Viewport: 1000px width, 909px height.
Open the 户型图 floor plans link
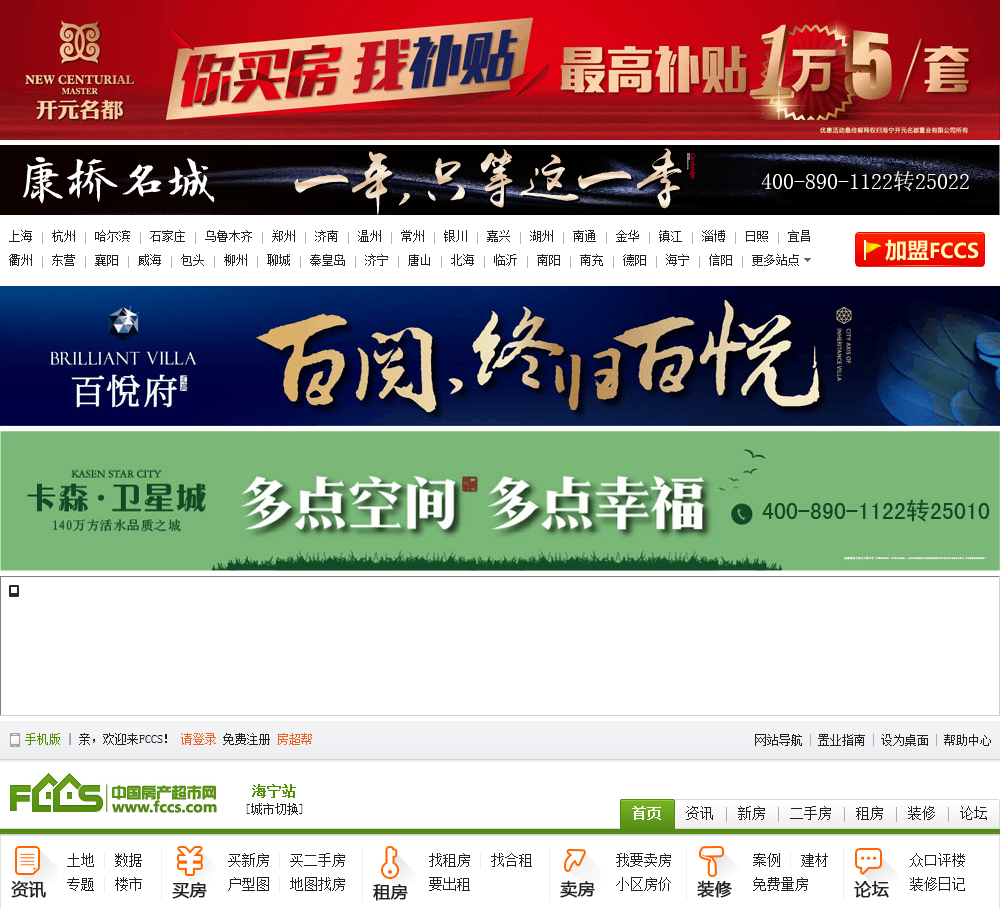click(249, 885)
